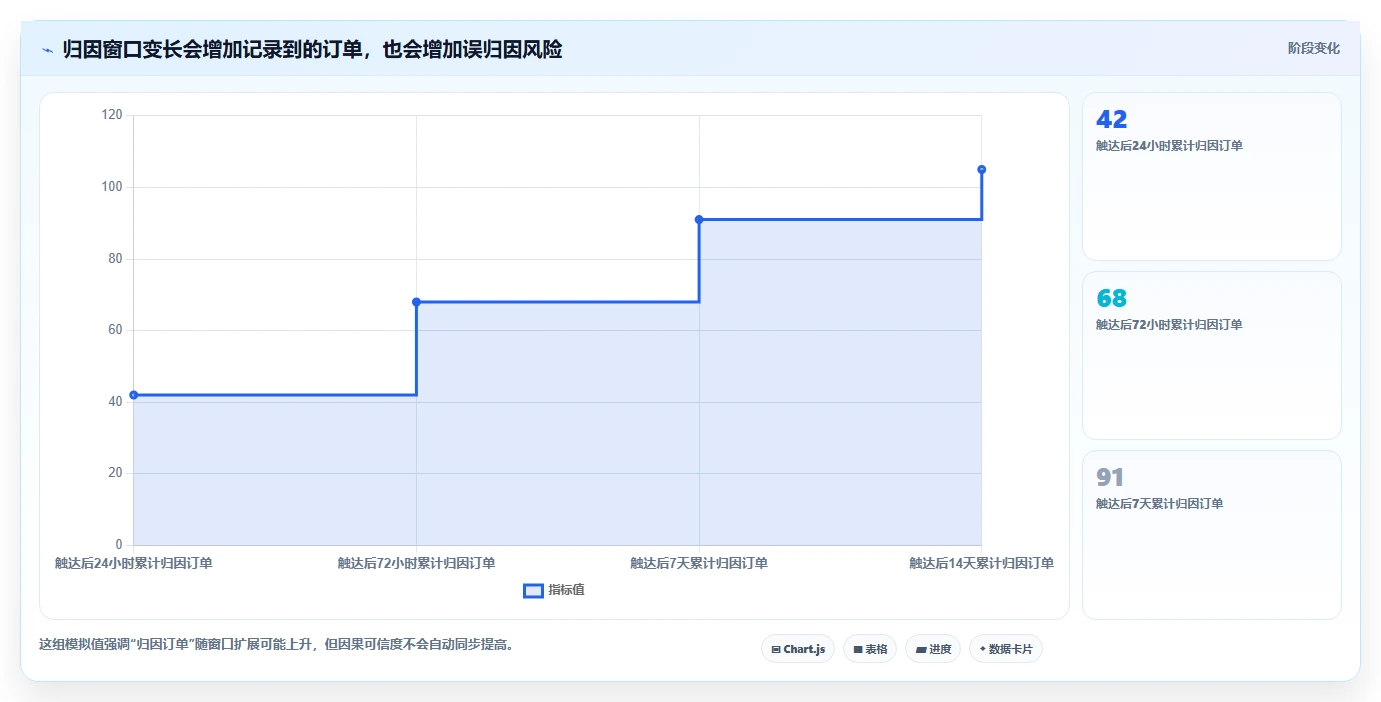The height and width of the screenshot is (702, 1381).
Task: Click the y-axis tick 80
Action: 115,259
